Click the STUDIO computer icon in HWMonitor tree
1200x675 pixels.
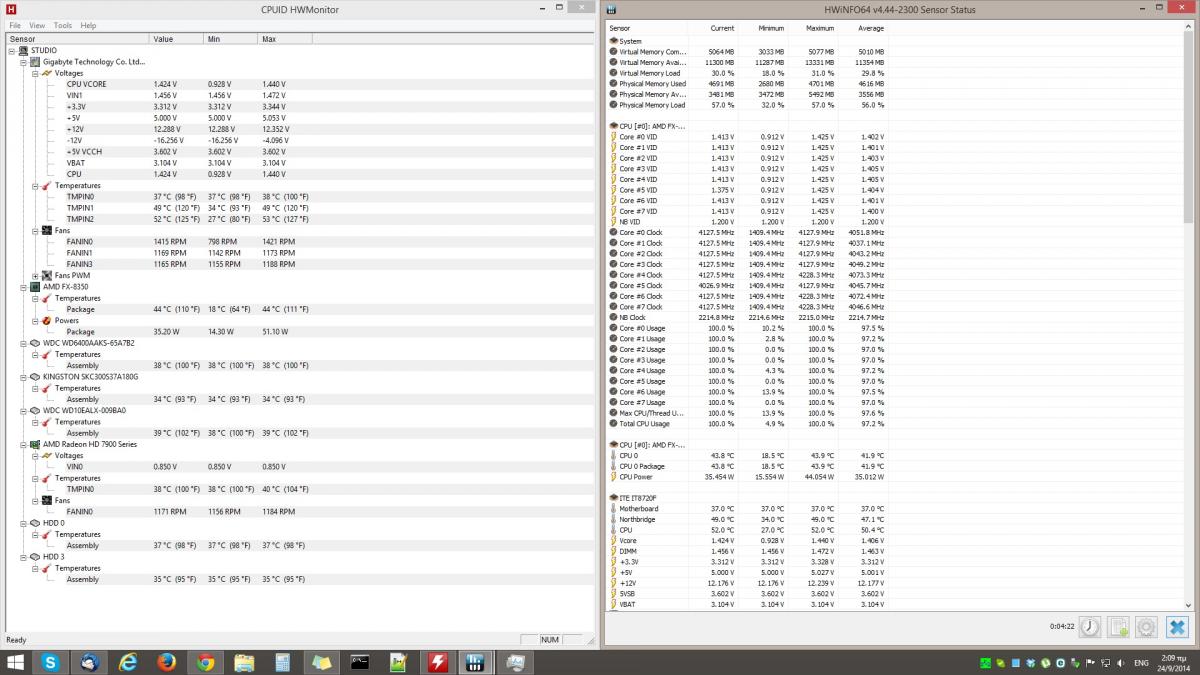23,50
